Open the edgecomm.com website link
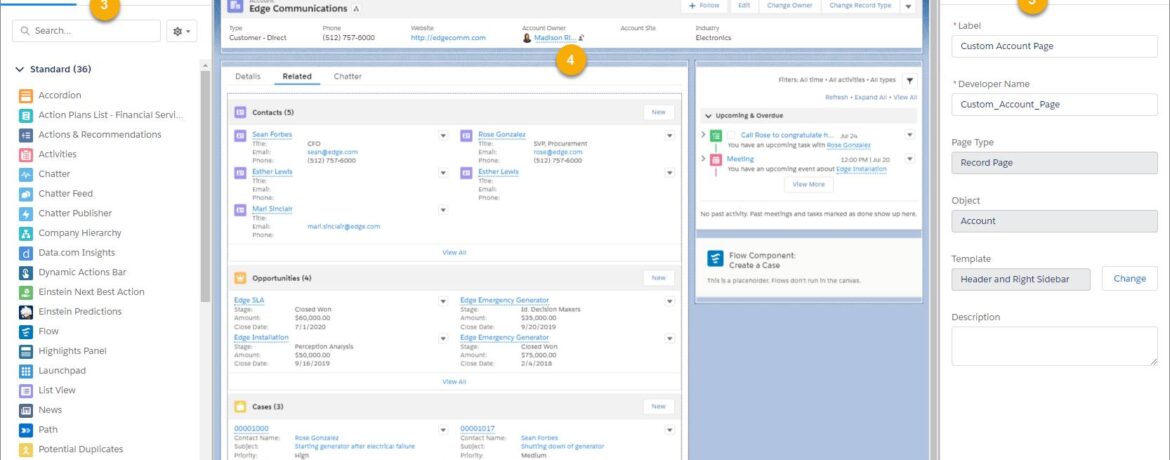This screenshot has width=1170, height=460. coord(447,38)
